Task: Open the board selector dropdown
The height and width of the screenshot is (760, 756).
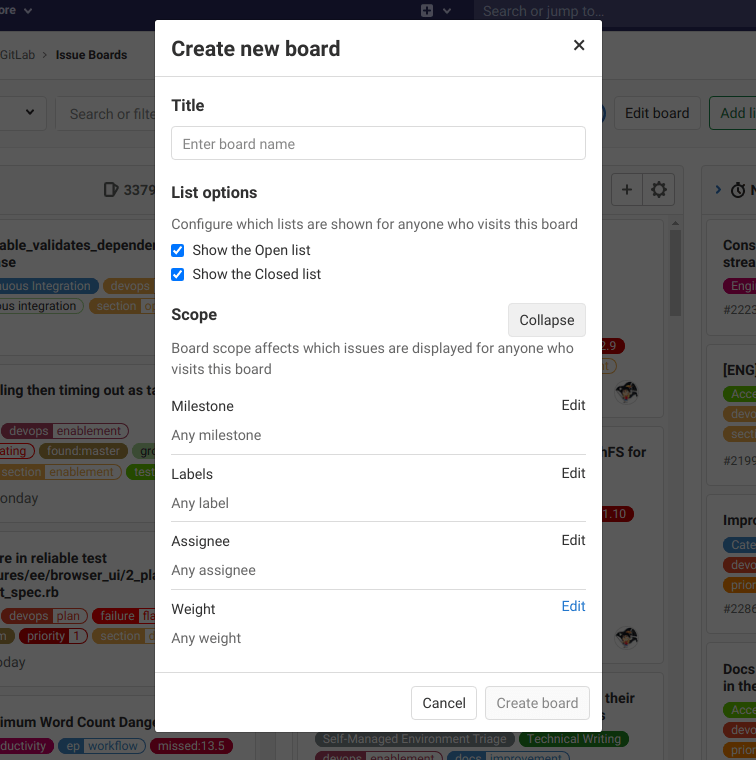Action: coord(22,113)
